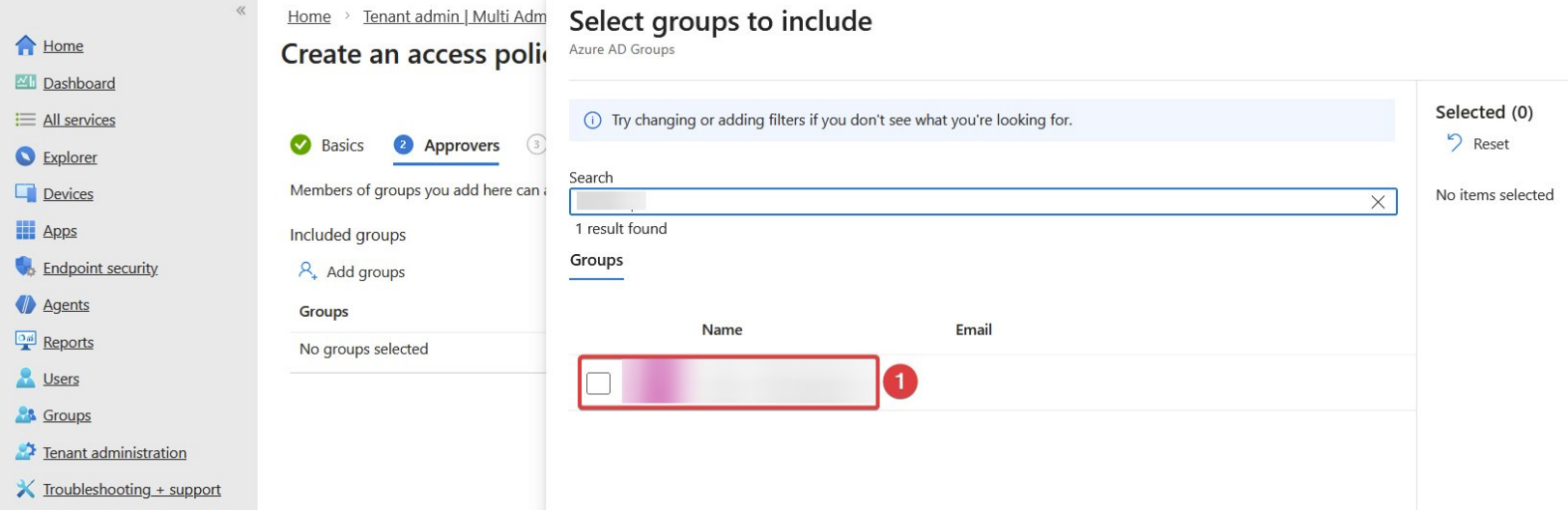Image resolution: width=1568 pixels, height=510 pixels.
Task: Open Reports in the left navigation
Action: (68, 342)
